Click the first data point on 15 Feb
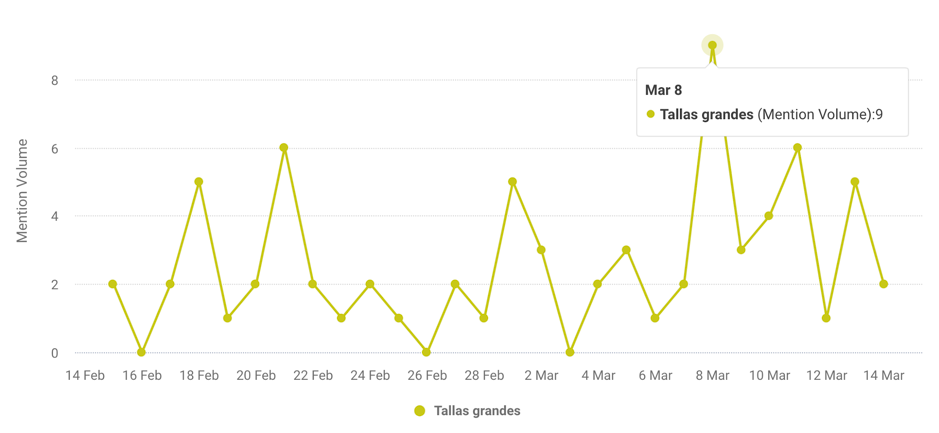This screenshot has width=939, height=433. pos(113,284)
